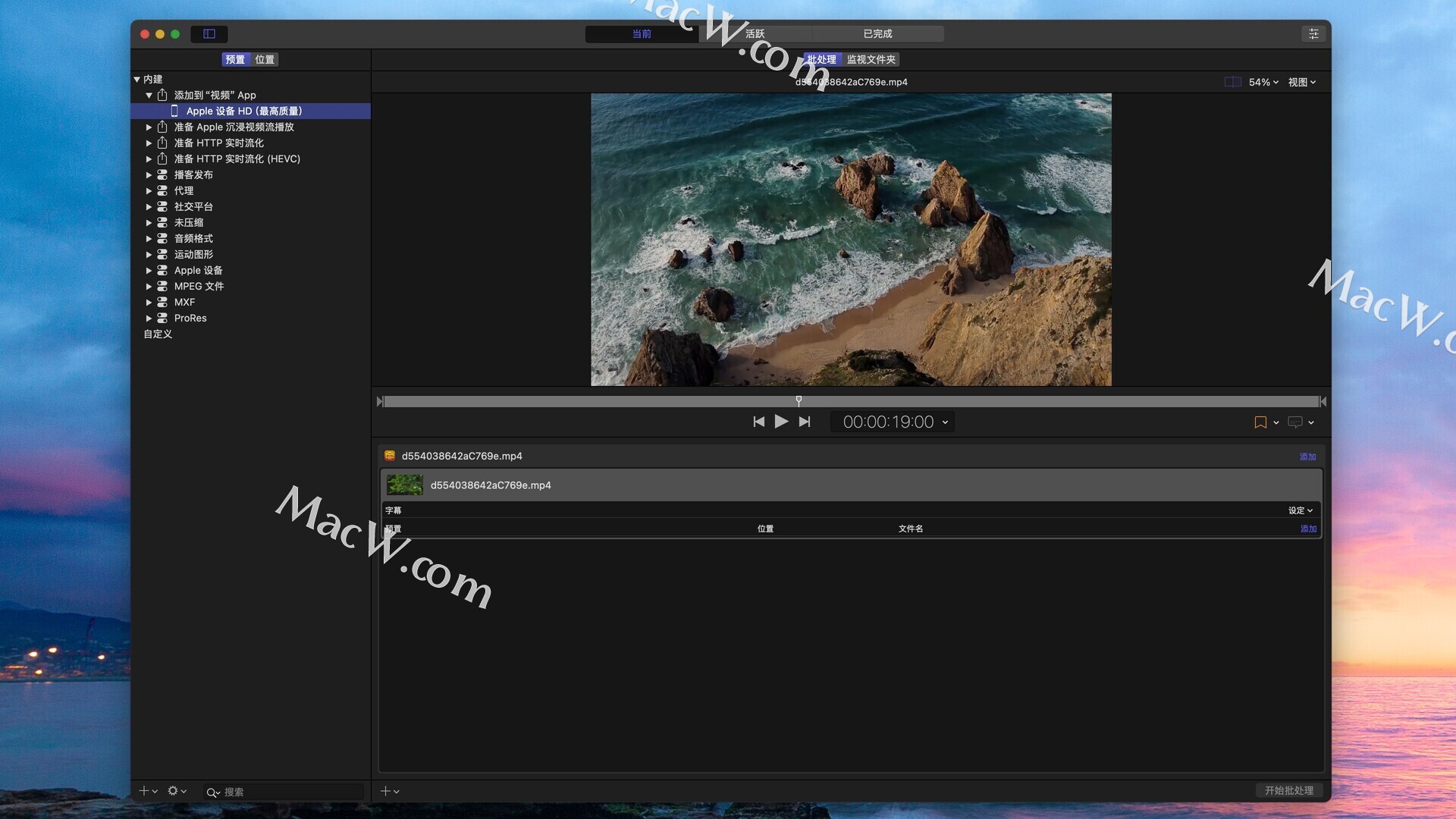Viewport: 1456px width, 819px height.
Task: Open the 已完成 (Completed) tab
Action: [x=877, y=34]
